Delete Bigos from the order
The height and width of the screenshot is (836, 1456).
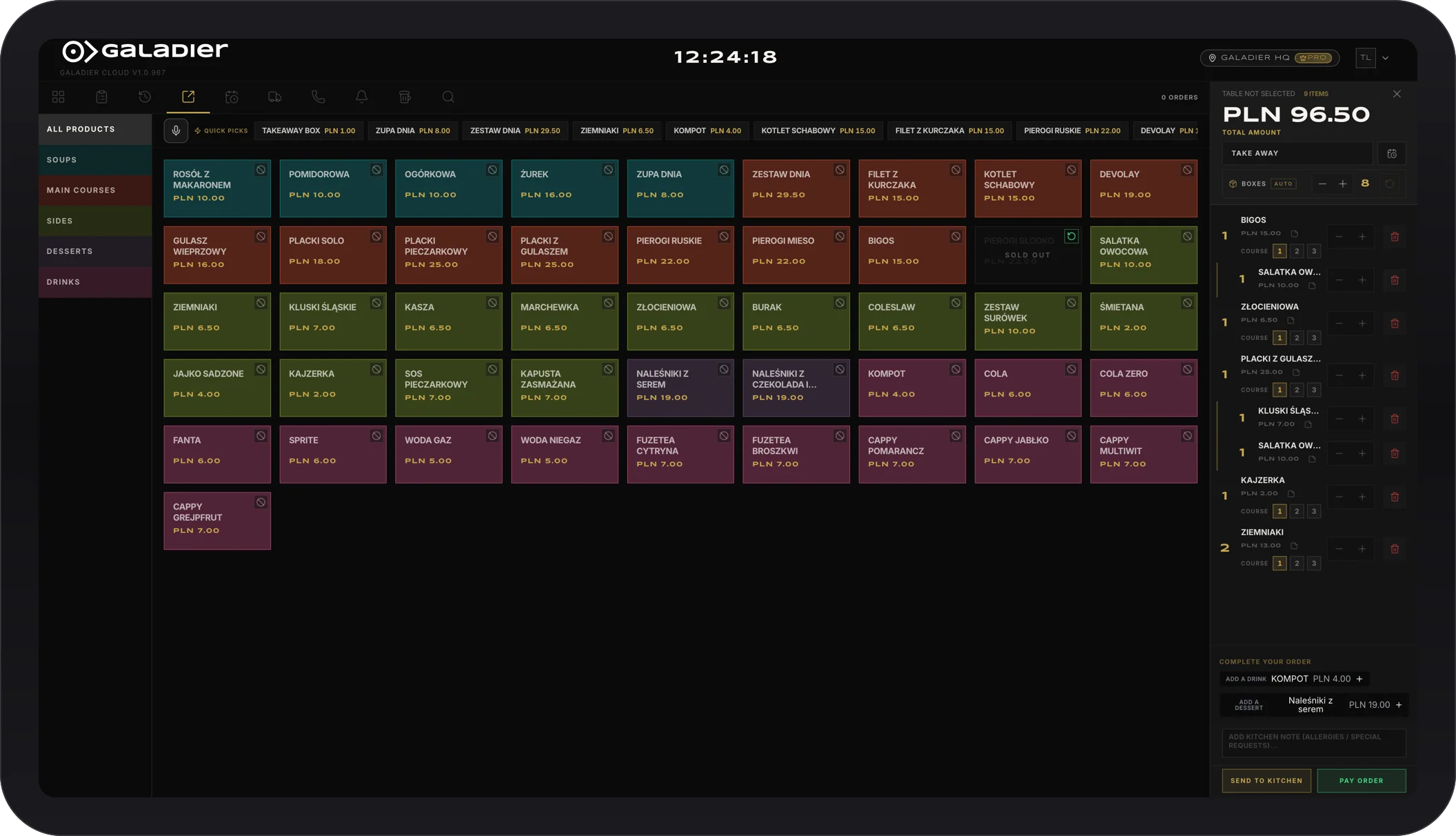point(1395,237)
